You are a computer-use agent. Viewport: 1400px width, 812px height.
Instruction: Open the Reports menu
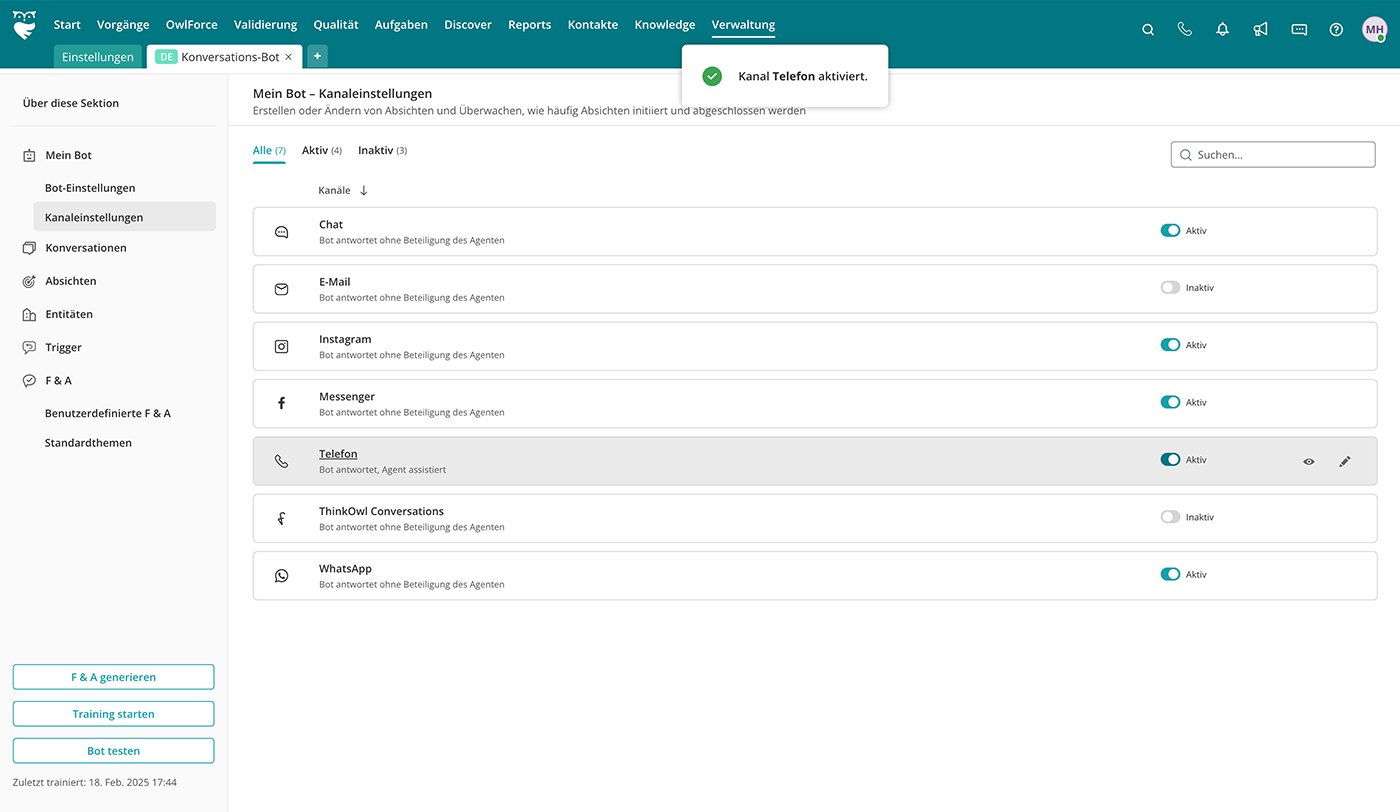click(529, 25)
